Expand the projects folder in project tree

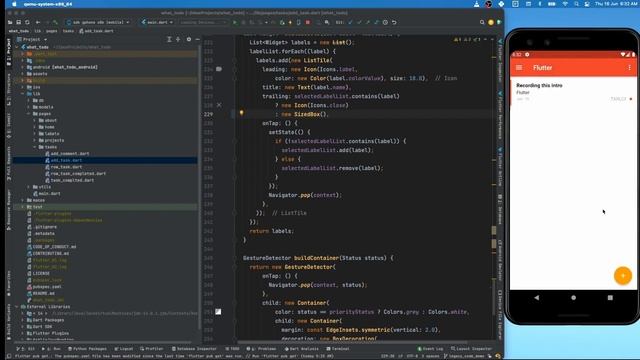coord(35,140)
